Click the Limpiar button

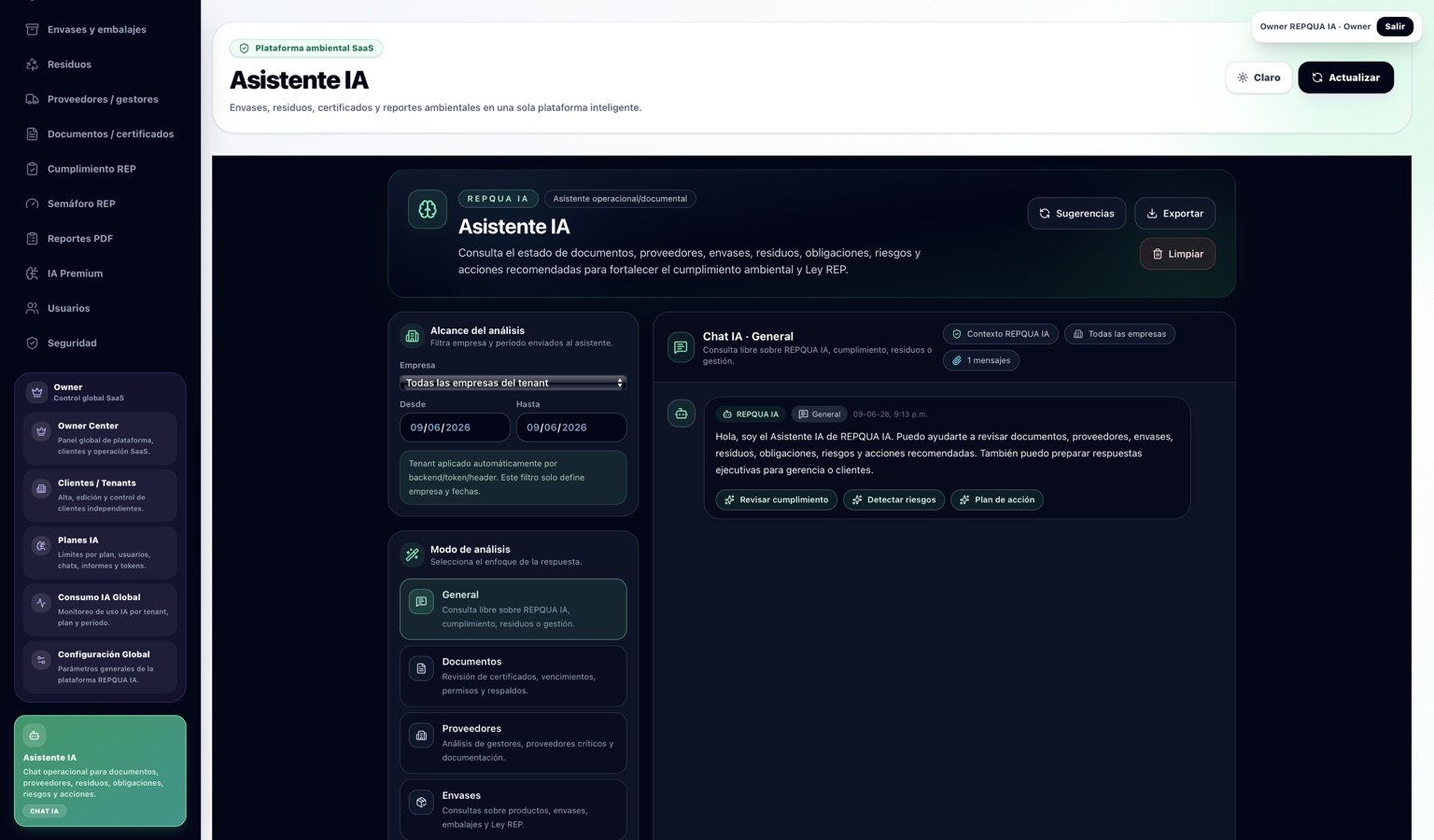(1177, 254)
